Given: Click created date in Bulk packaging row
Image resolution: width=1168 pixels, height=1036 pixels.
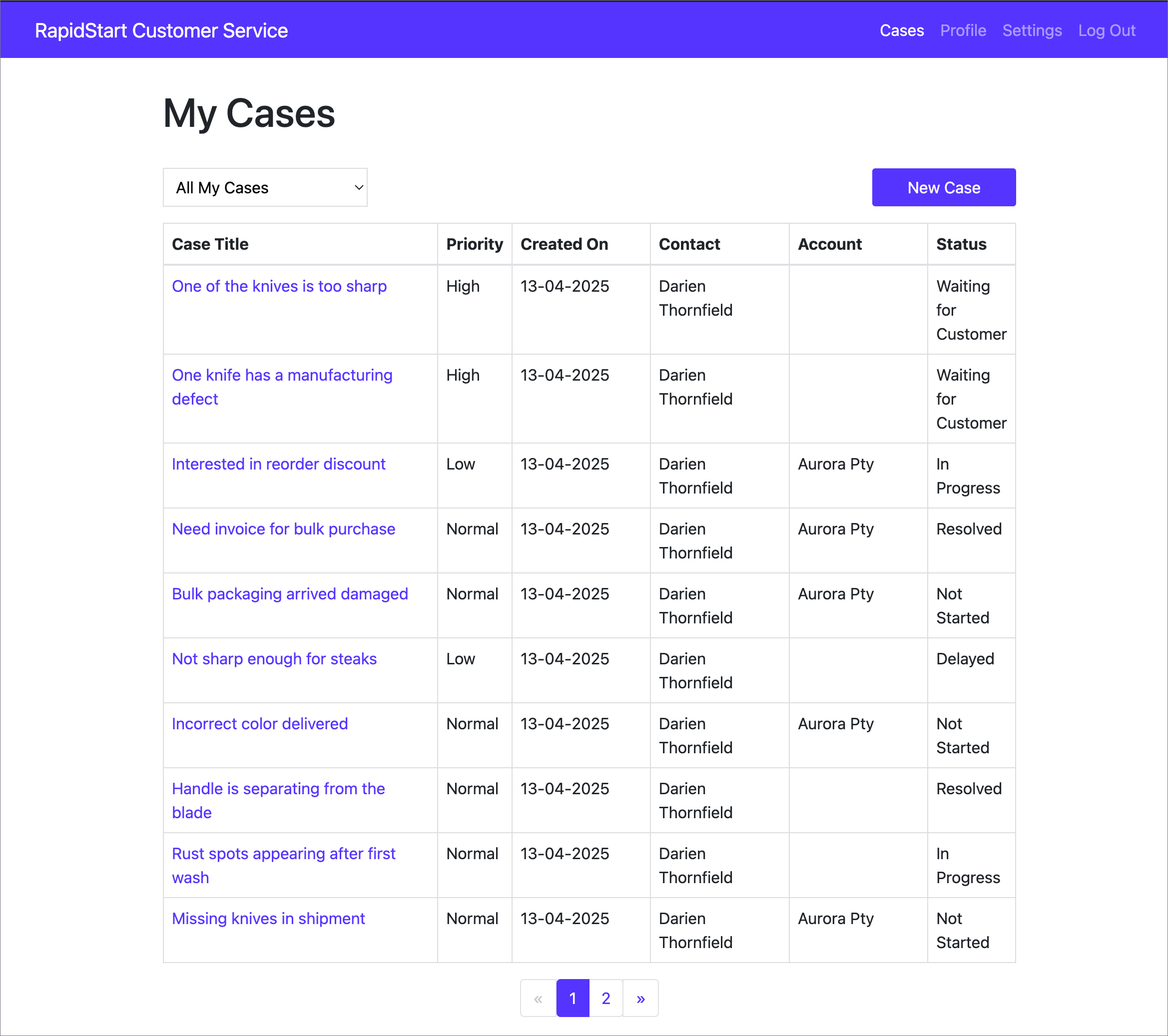Looking at the screenshot, I should [x=565, y=594].
